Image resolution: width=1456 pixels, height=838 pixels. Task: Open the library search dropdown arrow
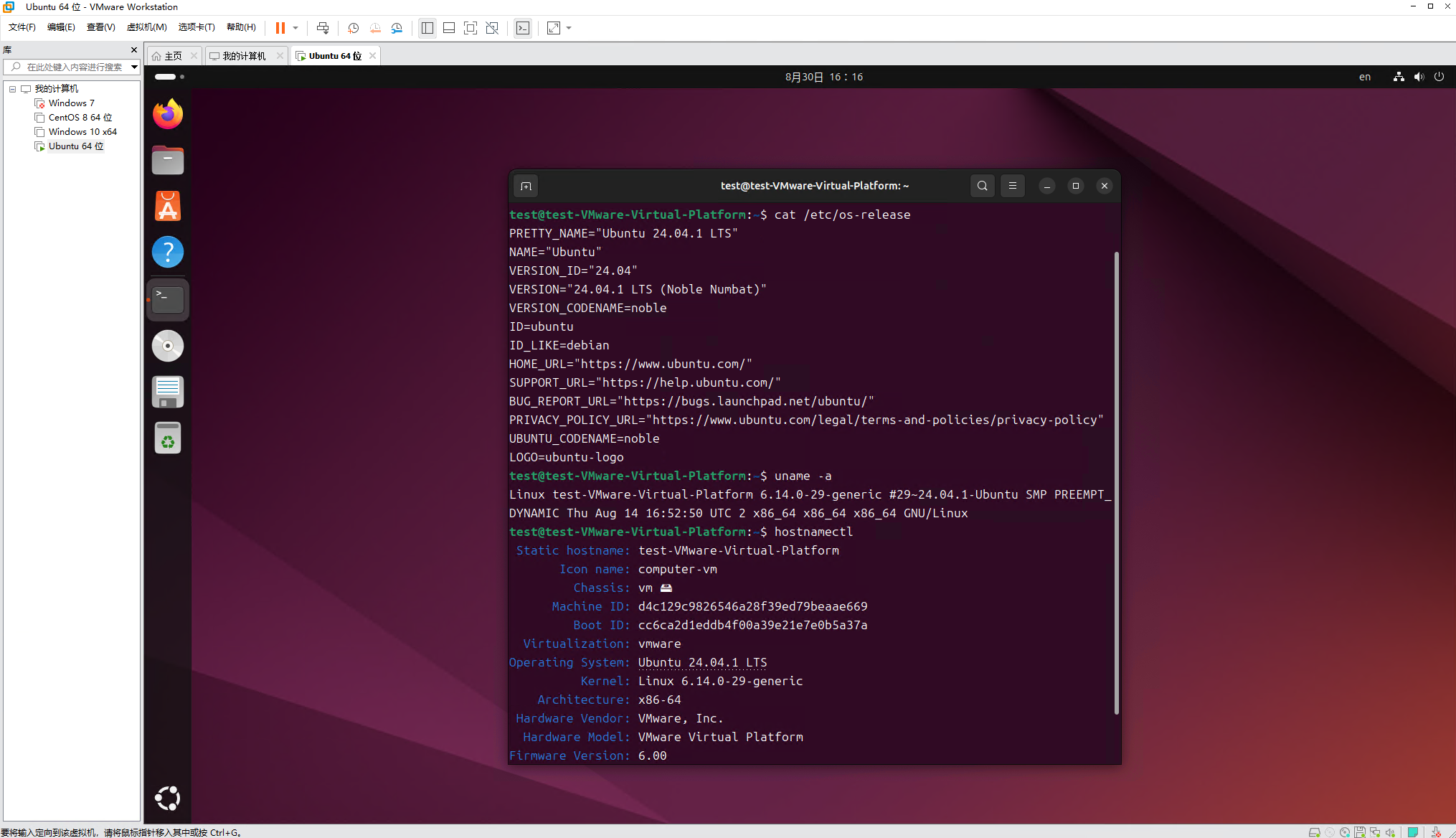tap(134, 67)
